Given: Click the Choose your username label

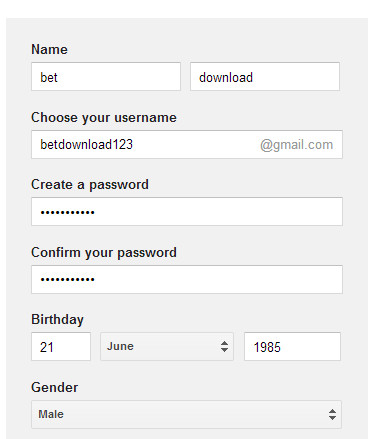Looking at the screenshot, I should pos(104,118).
